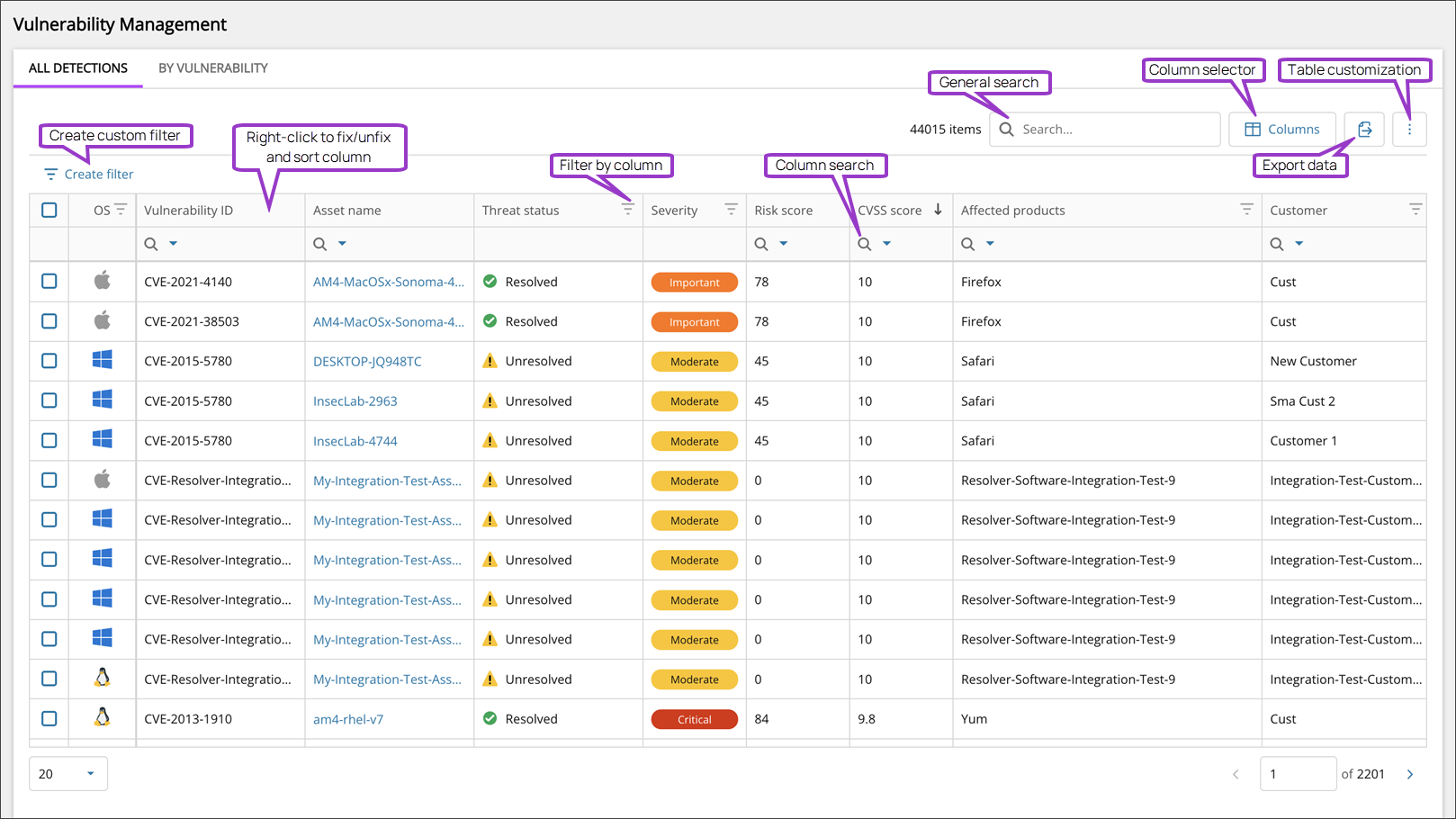This screenshot has width=1456, height=819.
Task: Click the Affected products filter icon
Action: pos(1246,210)
